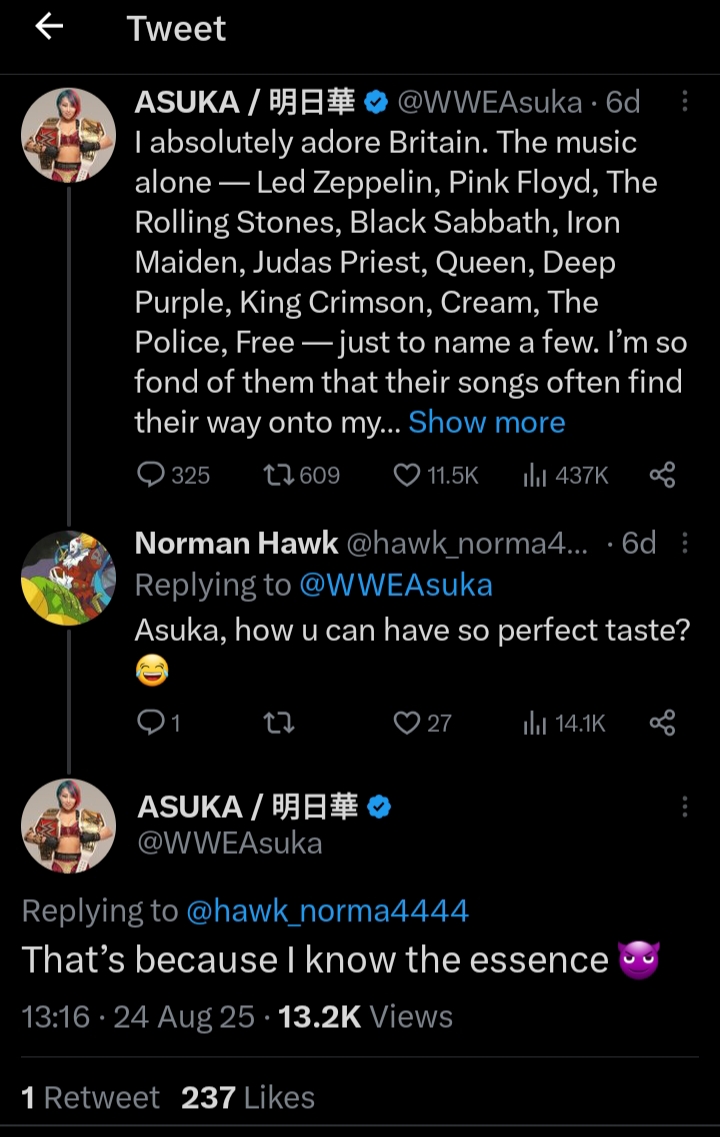Reply to Norman Hawk's comment
Screen dimensions: 720x1137
click(x=151, y=722)
